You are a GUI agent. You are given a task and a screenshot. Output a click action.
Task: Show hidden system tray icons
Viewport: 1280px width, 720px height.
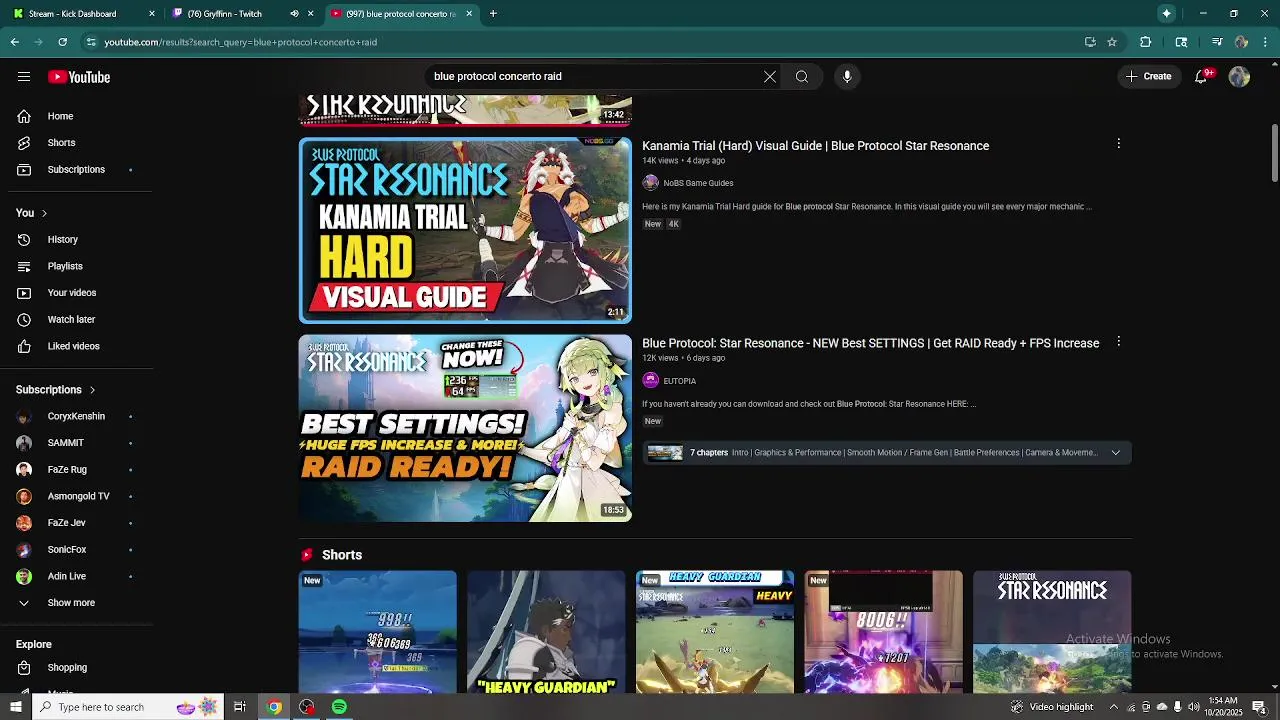pyautogui.click(x=1114, y=707)
